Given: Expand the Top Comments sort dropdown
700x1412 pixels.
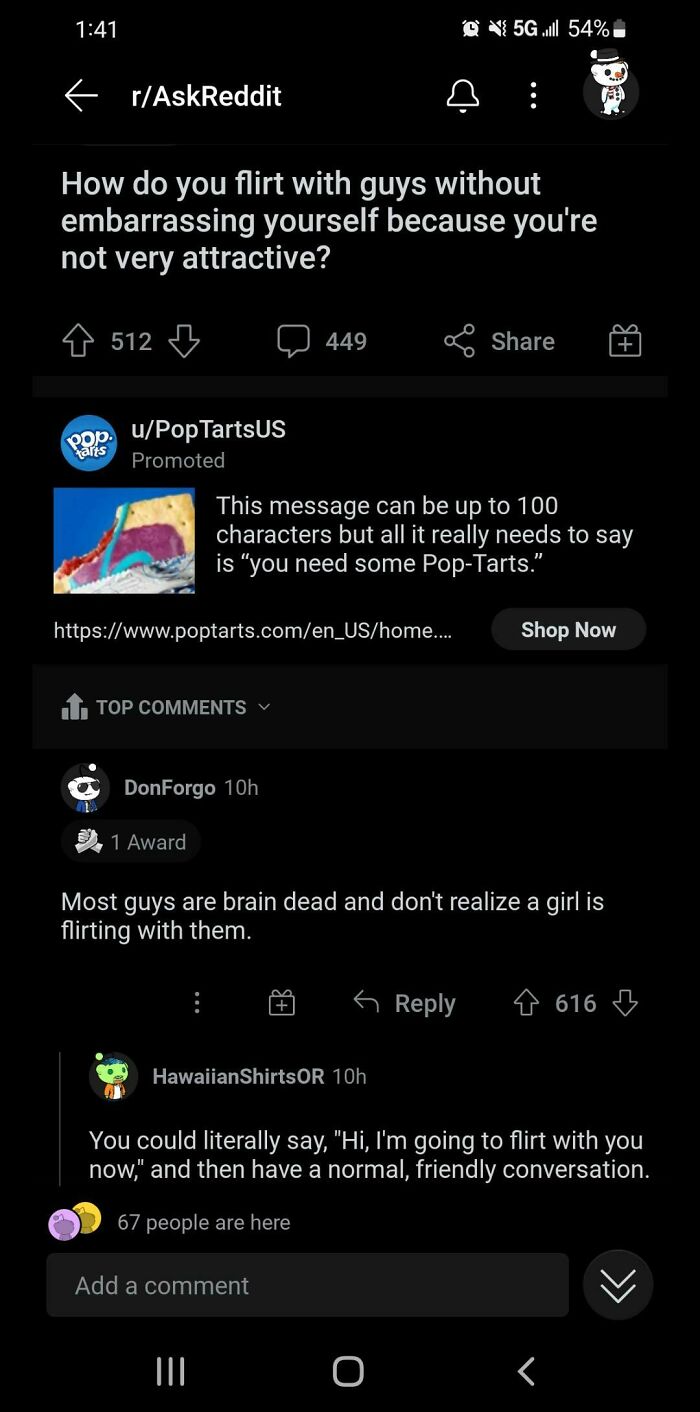Looking at the screenshot, I should tap(167, 707).
